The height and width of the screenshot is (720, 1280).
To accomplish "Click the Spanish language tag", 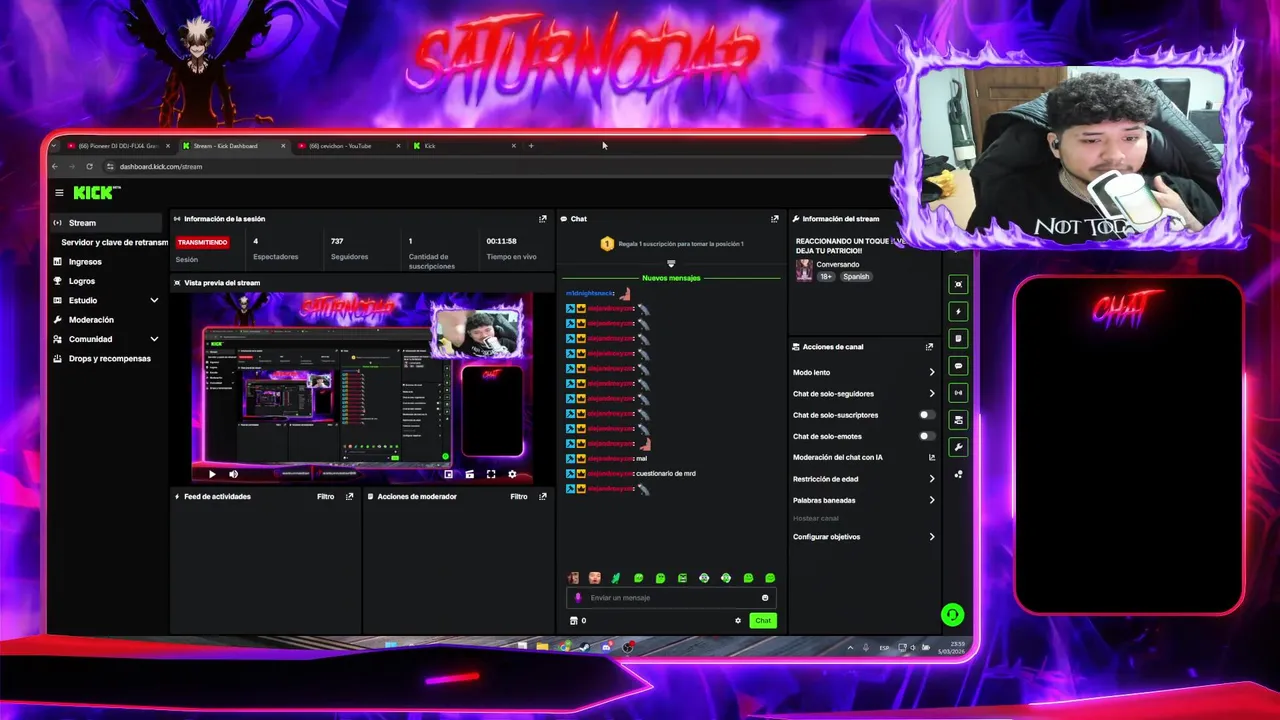I will [x=856, y=277].
